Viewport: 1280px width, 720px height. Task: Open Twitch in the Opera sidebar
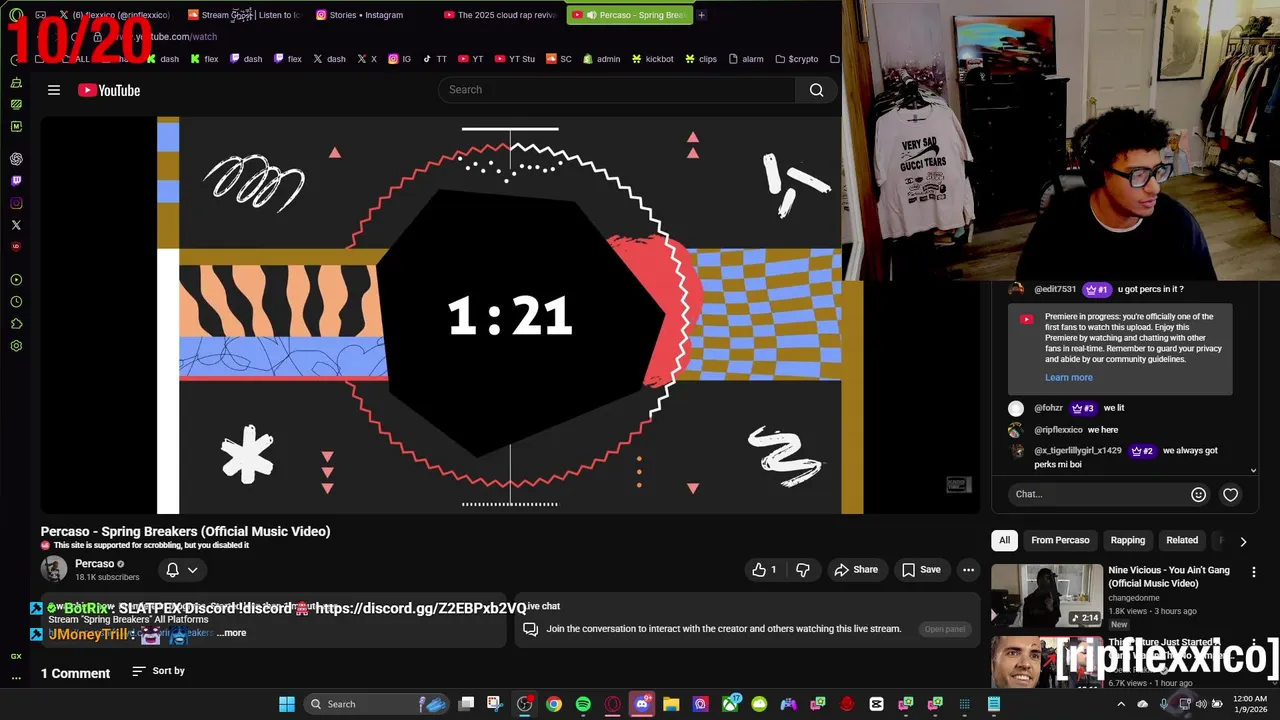[x=16, y=181]
